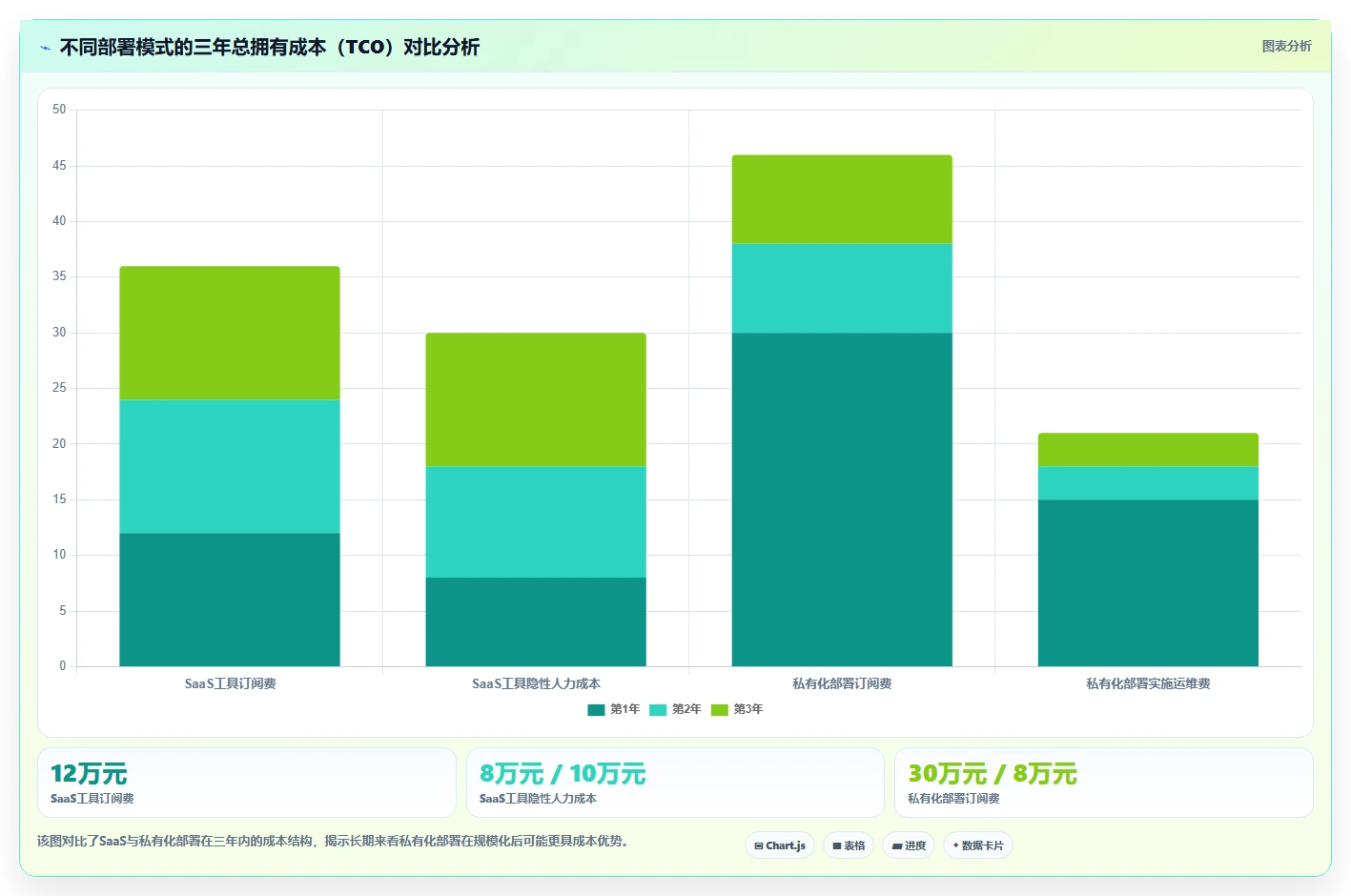
Task: Select the 表格 tag
Action: 849,845
